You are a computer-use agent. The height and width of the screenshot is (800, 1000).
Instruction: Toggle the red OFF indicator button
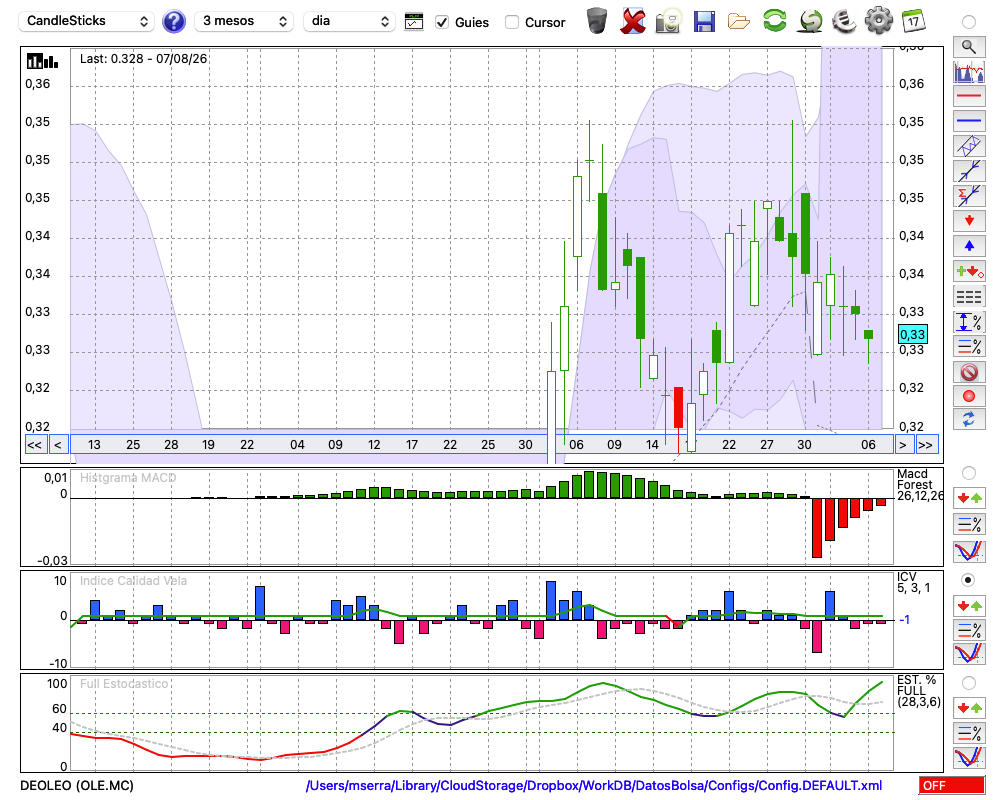tap(952, 785)
